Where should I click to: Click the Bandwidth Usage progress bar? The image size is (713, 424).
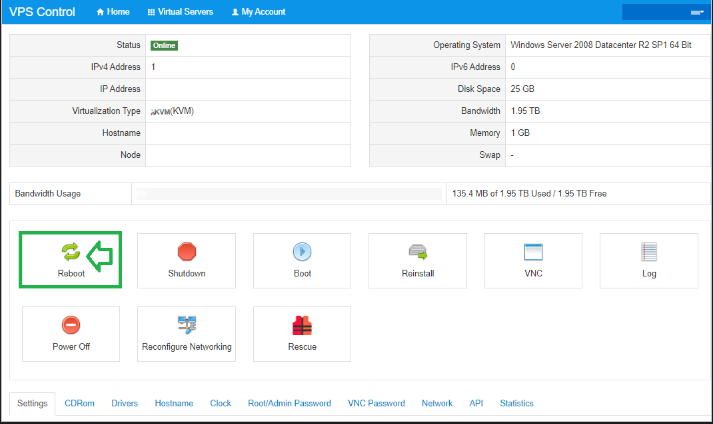pyautogui.click(x=288, y=193)
